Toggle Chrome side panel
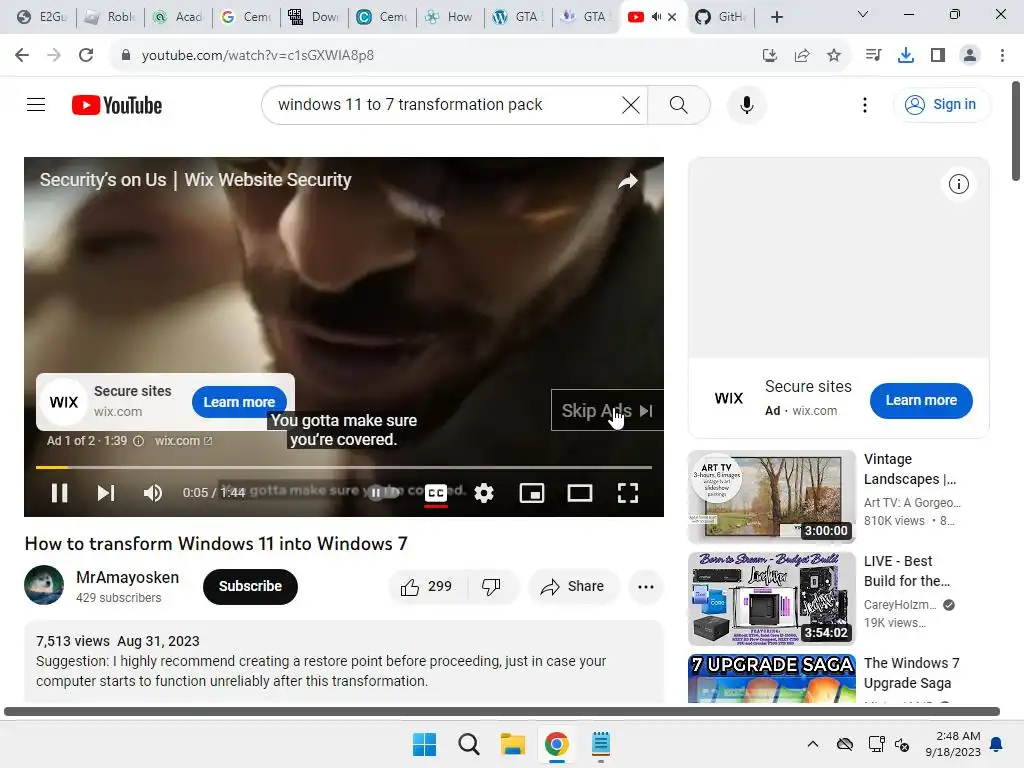The height and width of the screenshot is (768, 1024). coord(938,56)
